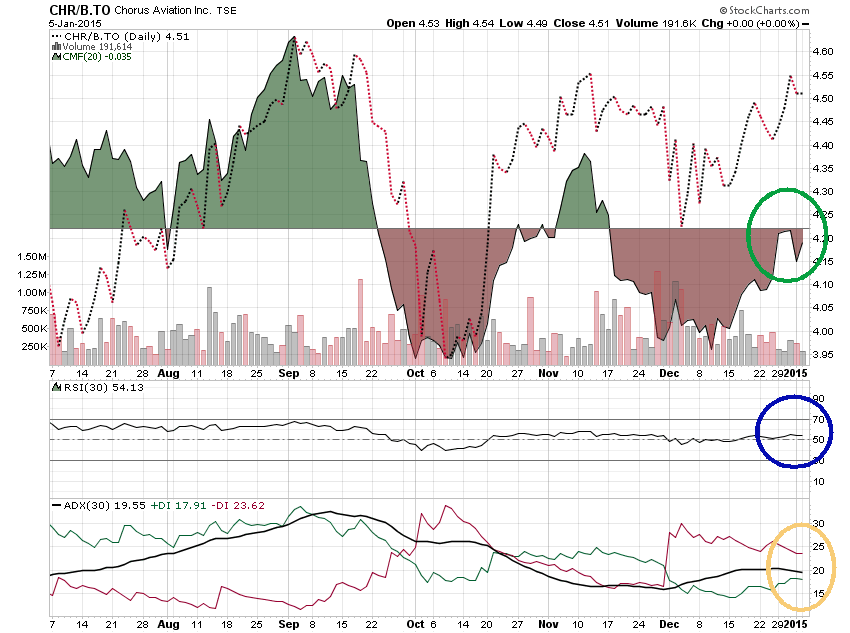Click the 4.10 price axis label
Screen dimensions: 850x633
pos(822,285)
